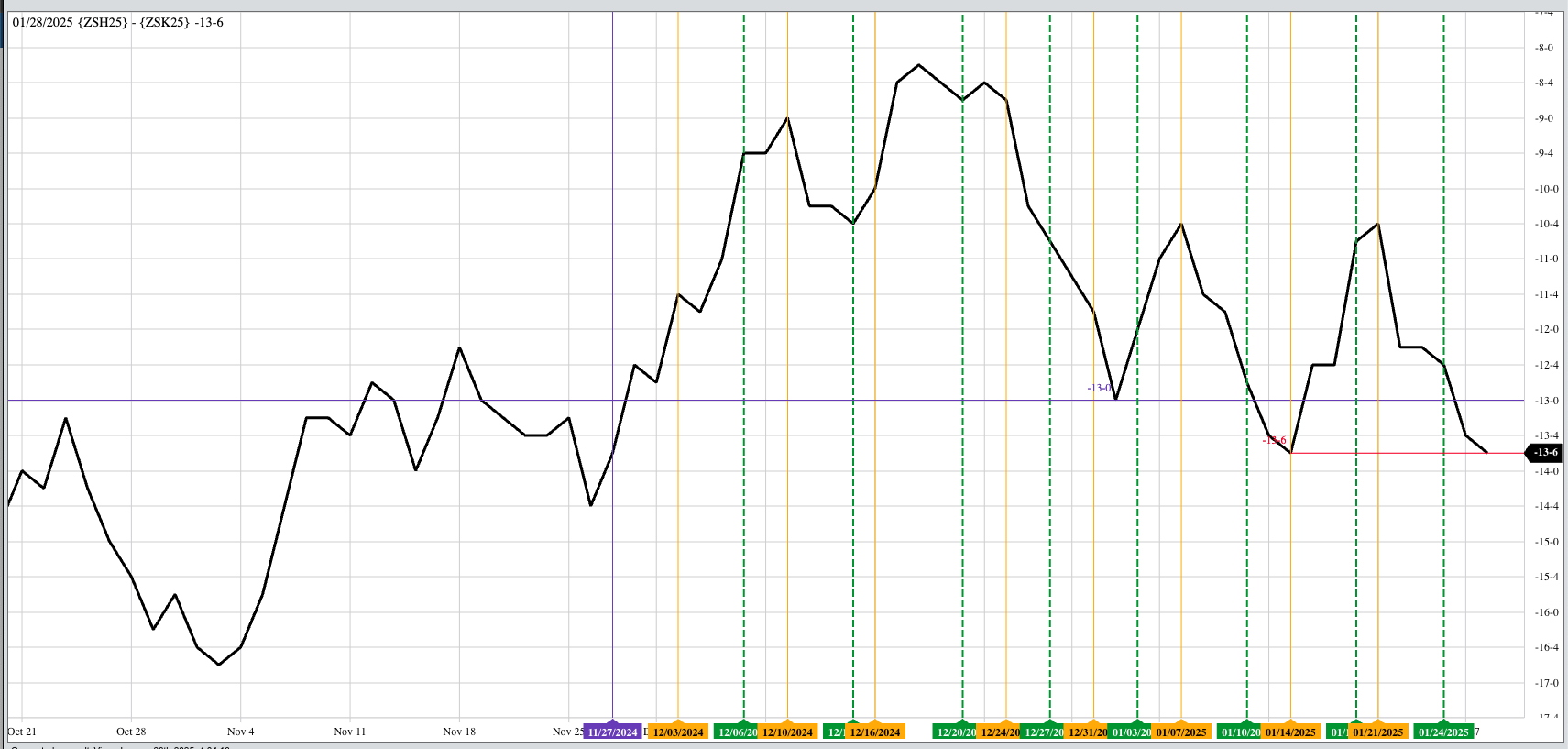
Task: Click the orange 12/31 date marker
Action: 1087,732
